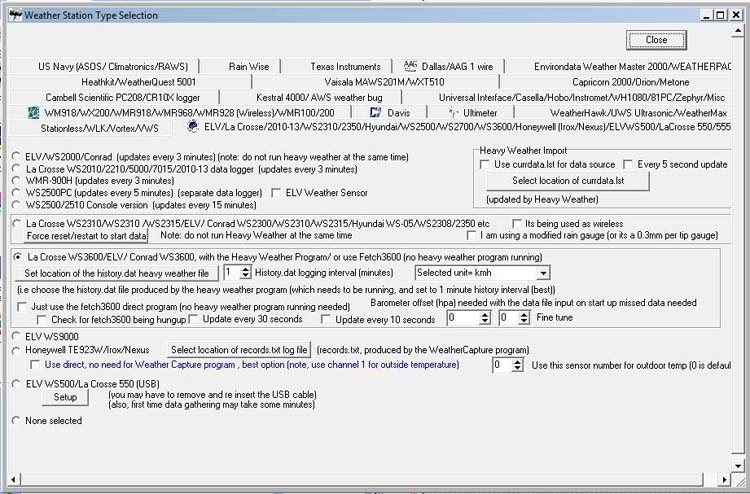Image resolution: width=750 pixels, height=494 pixels.
Task: Select the None selected radio option
Action: click(x=16, y=420)
